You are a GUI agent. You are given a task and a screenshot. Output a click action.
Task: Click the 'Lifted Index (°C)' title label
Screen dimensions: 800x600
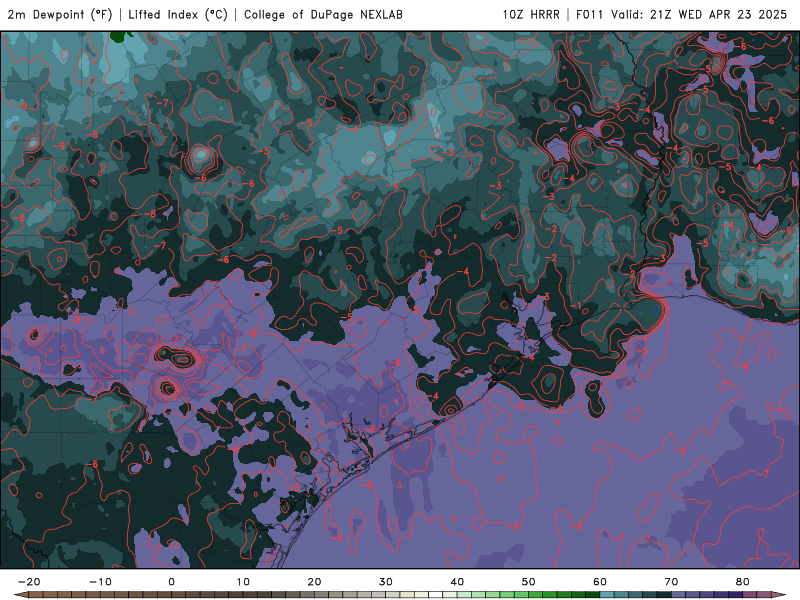click(x=178, y=14)
